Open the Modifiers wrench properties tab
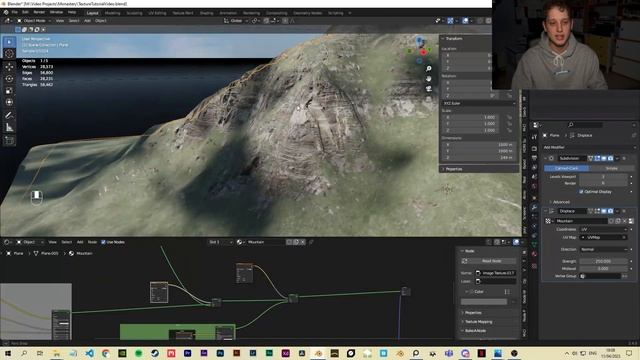The image size is (640, 360). [534, 207]
